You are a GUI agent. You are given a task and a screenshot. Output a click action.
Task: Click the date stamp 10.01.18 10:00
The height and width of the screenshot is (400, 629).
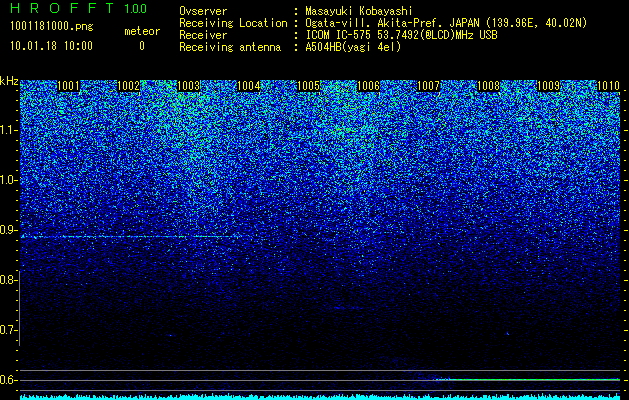tap(51, 46)
